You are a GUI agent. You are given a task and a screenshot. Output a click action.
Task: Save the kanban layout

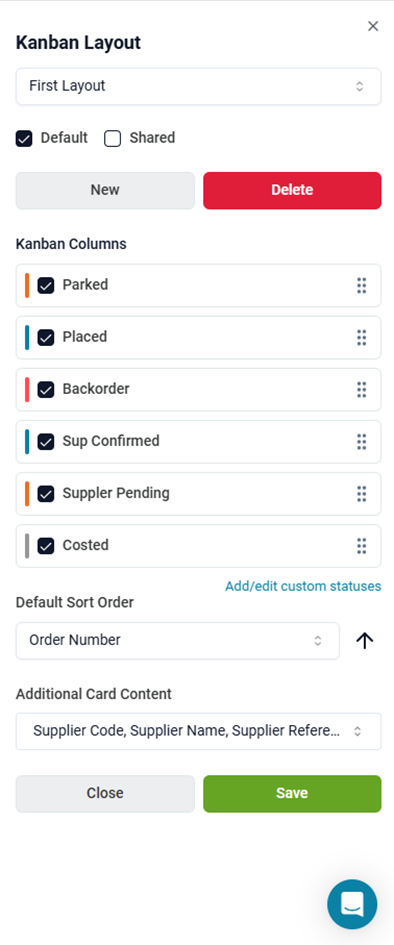pyautogui.click(x=292, y=794)
